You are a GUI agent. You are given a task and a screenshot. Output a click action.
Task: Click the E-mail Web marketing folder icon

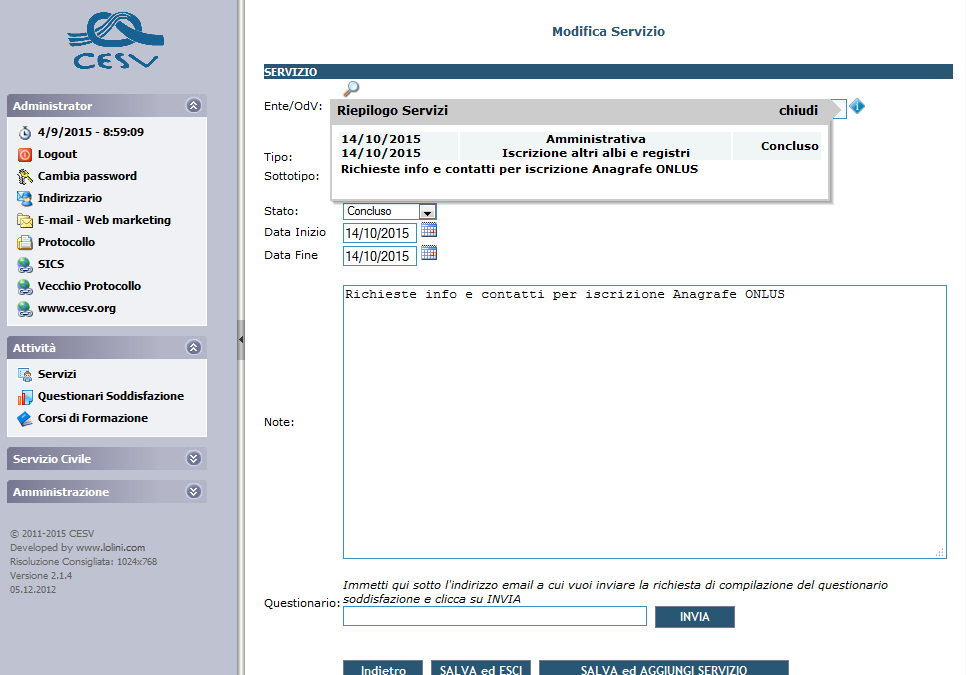25,220
